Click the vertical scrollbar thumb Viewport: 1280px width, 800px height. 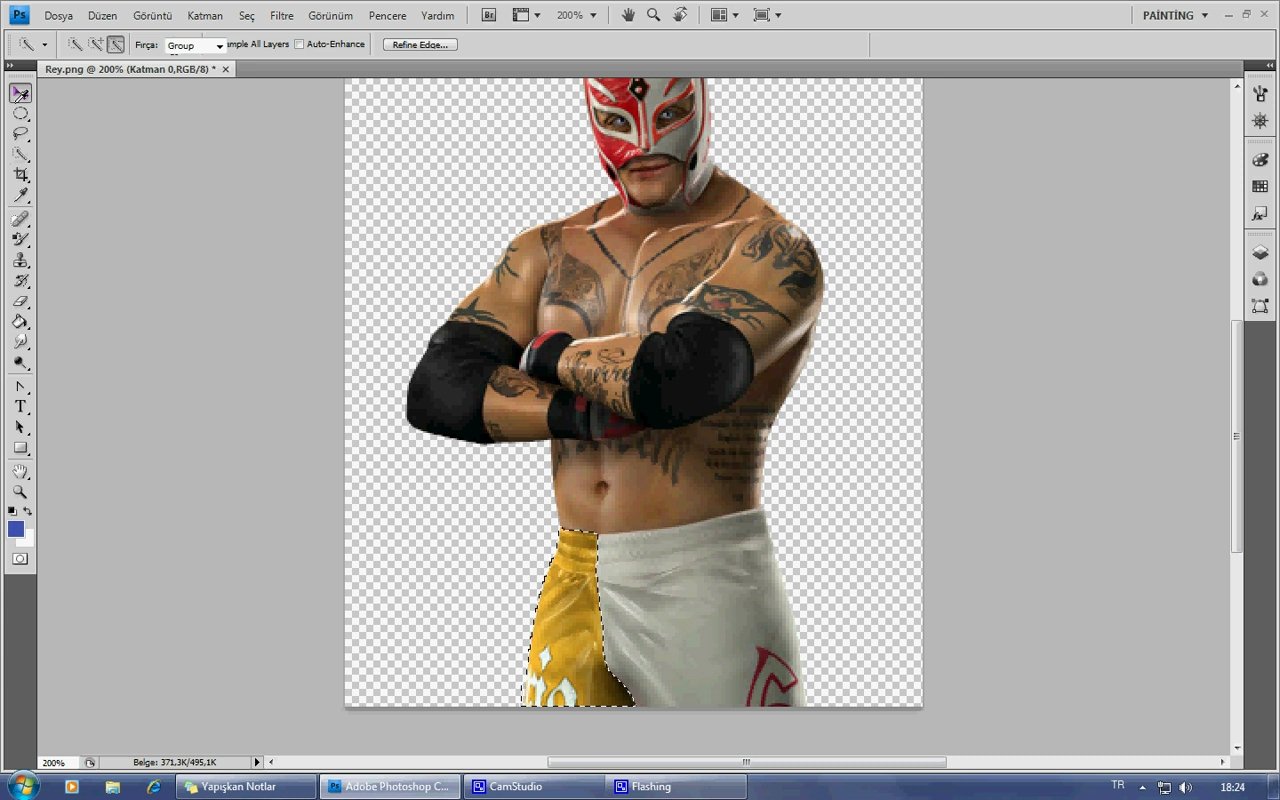(x=1237, y=436)
